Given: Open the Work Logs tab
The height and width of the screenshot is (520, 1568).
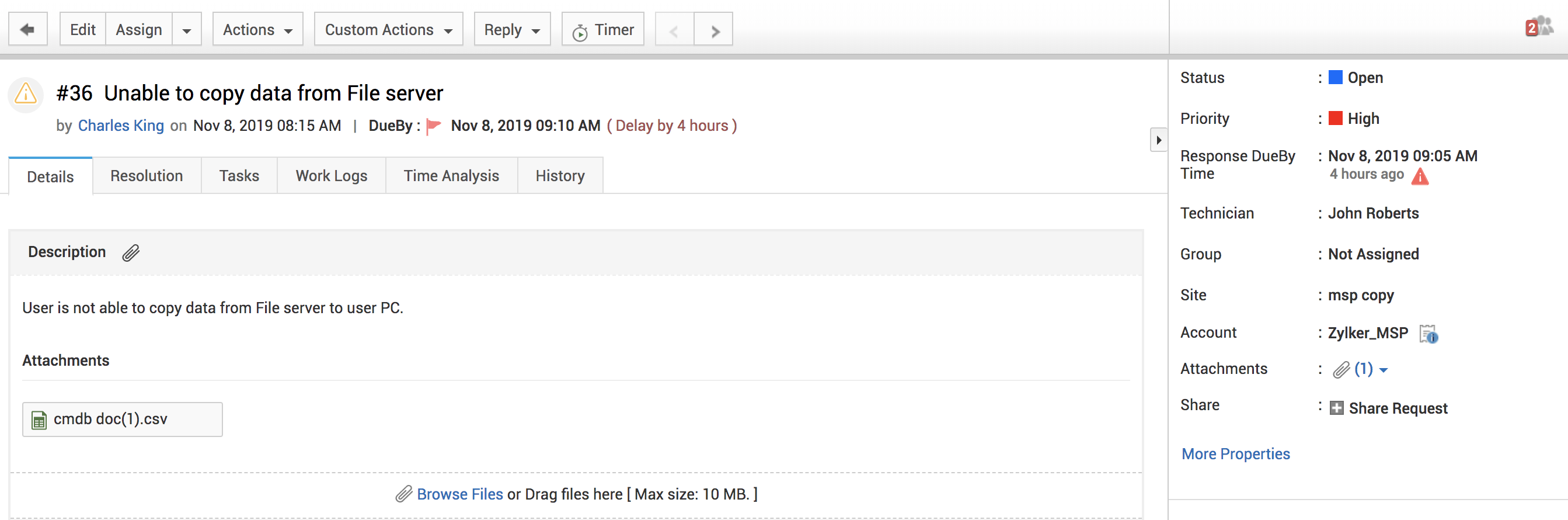Looking at the screenshot, I should point(331,176).
